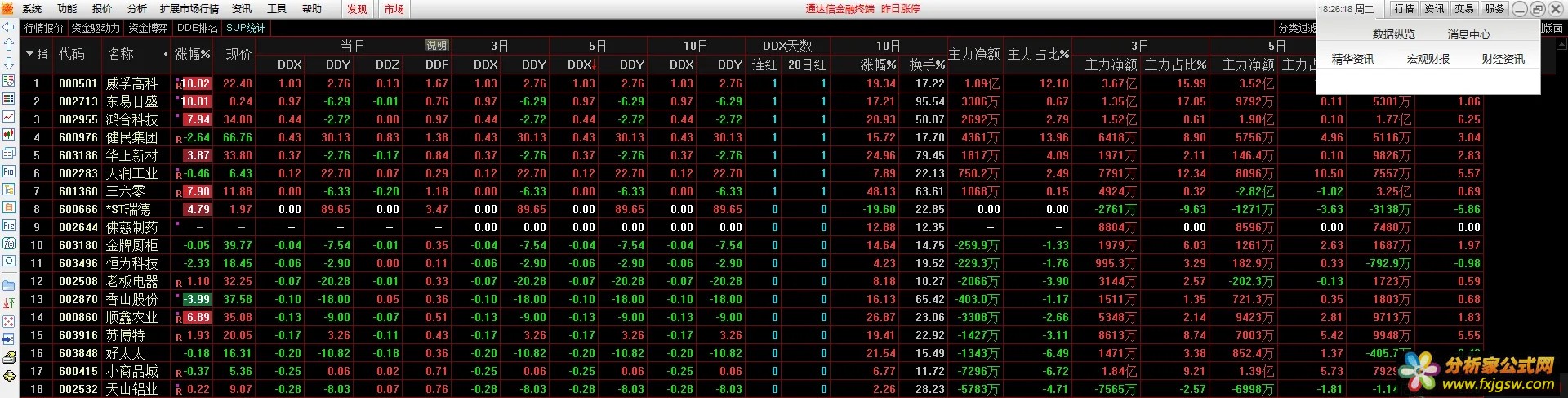The image size is (1568, 398).
Task: Click the printer-like sidebar icon
Action: [9, 358]
